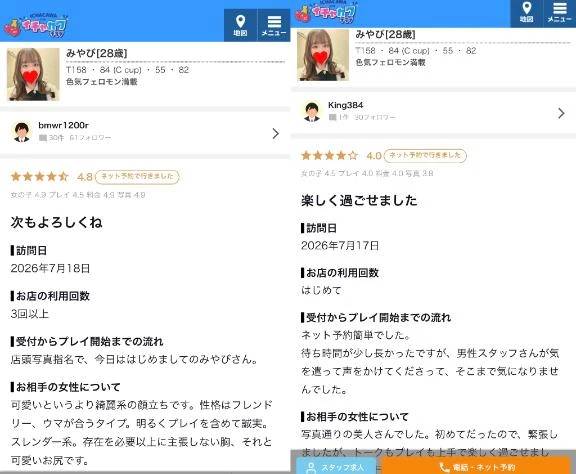This screenshot has height=474, width=576.
Task: Expand King384 profile with chevron arrow
Action: (x=561, y=113)
